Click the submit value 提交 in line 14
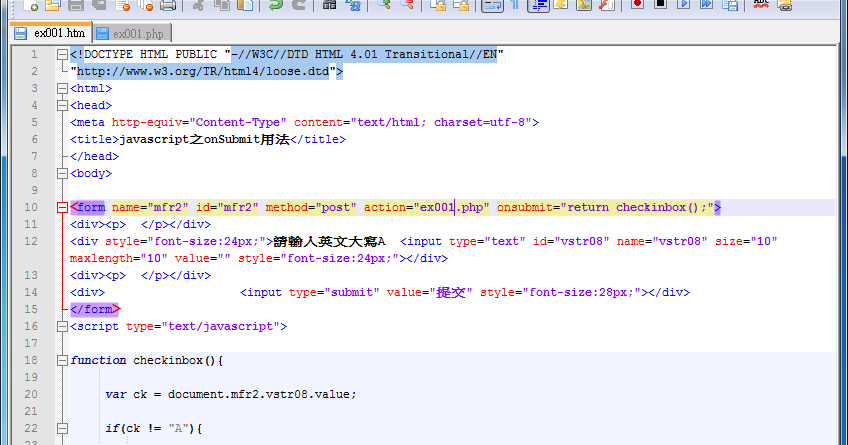The width and height of the screenshot is (848, 445). pos(451,293)
